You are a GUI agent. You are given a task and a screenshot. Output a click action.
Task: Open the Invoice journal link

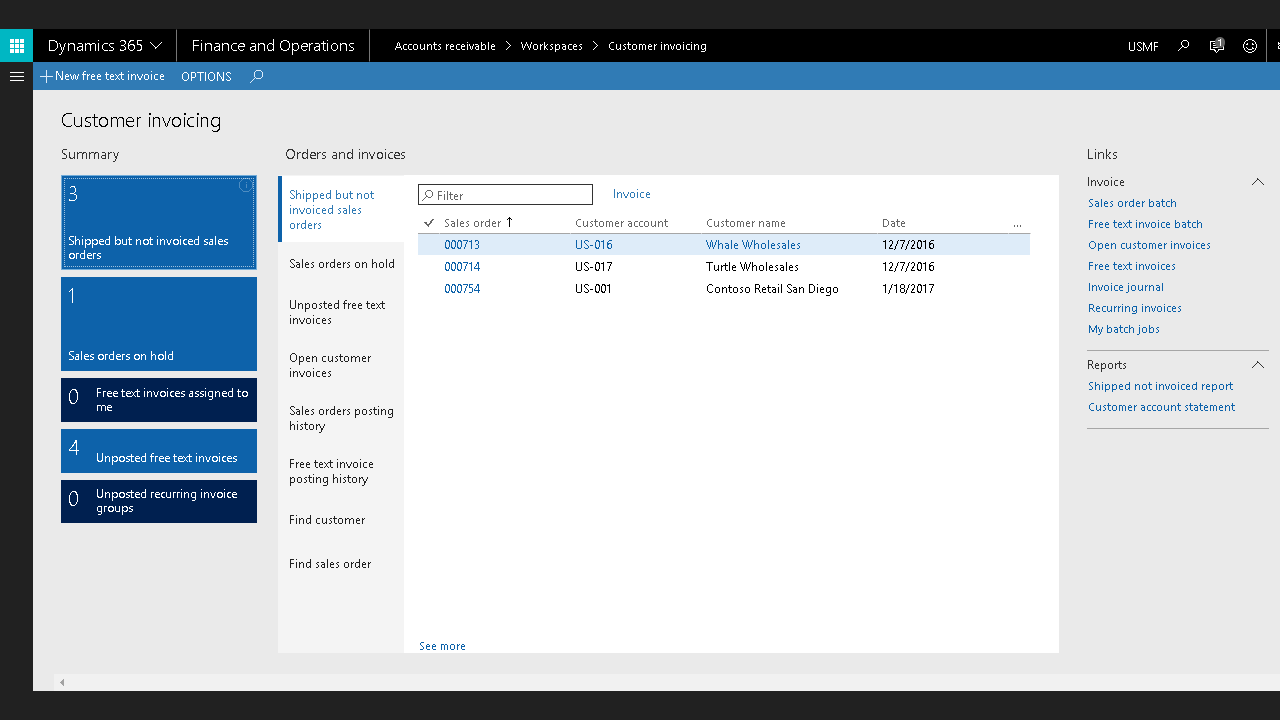tap(1126, 287)
